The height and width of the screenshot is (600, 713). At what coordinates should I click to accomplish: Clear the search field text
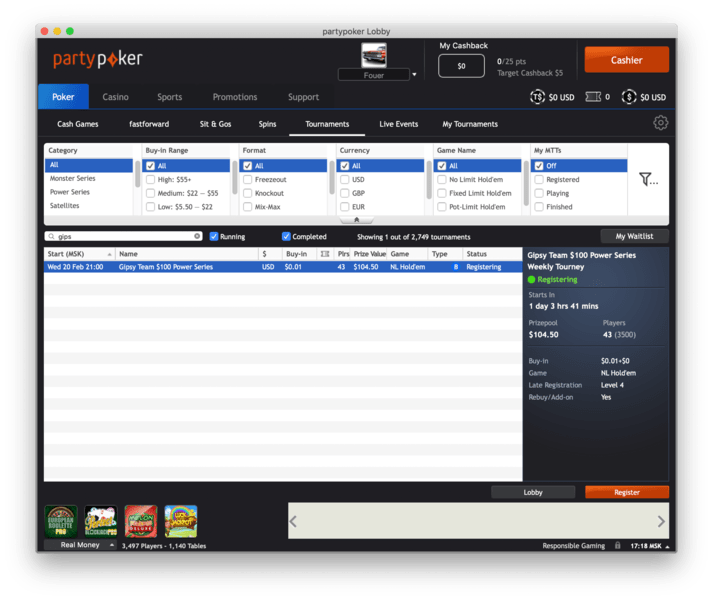(197, 237)
